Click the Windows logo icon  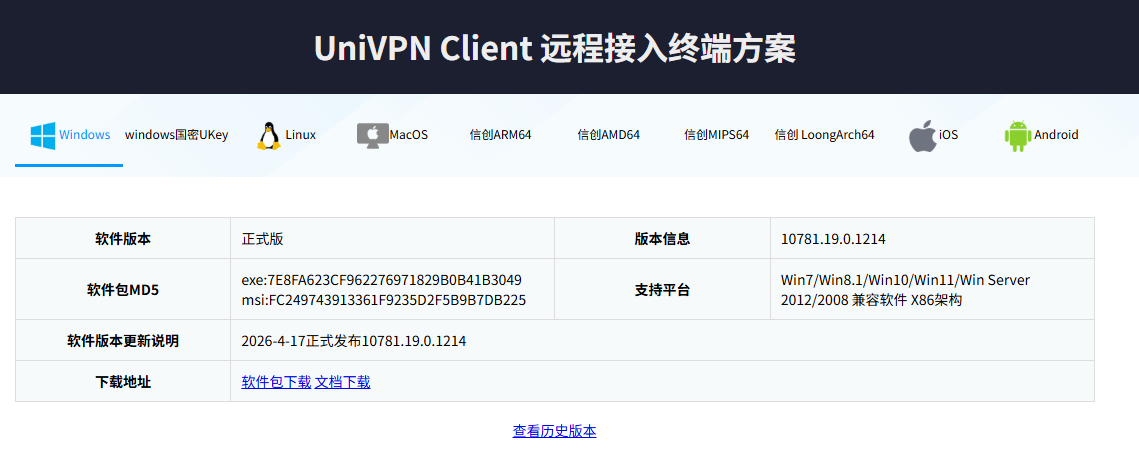point(43,136)
